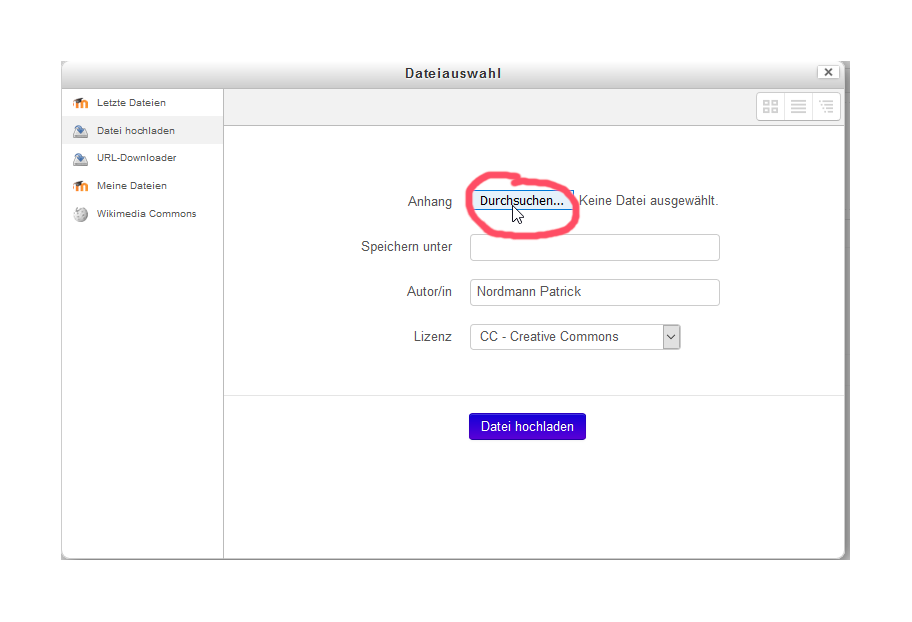Switch to icon grid view
Viewport: 912px width, 622px height.
(x=770, y=106)
